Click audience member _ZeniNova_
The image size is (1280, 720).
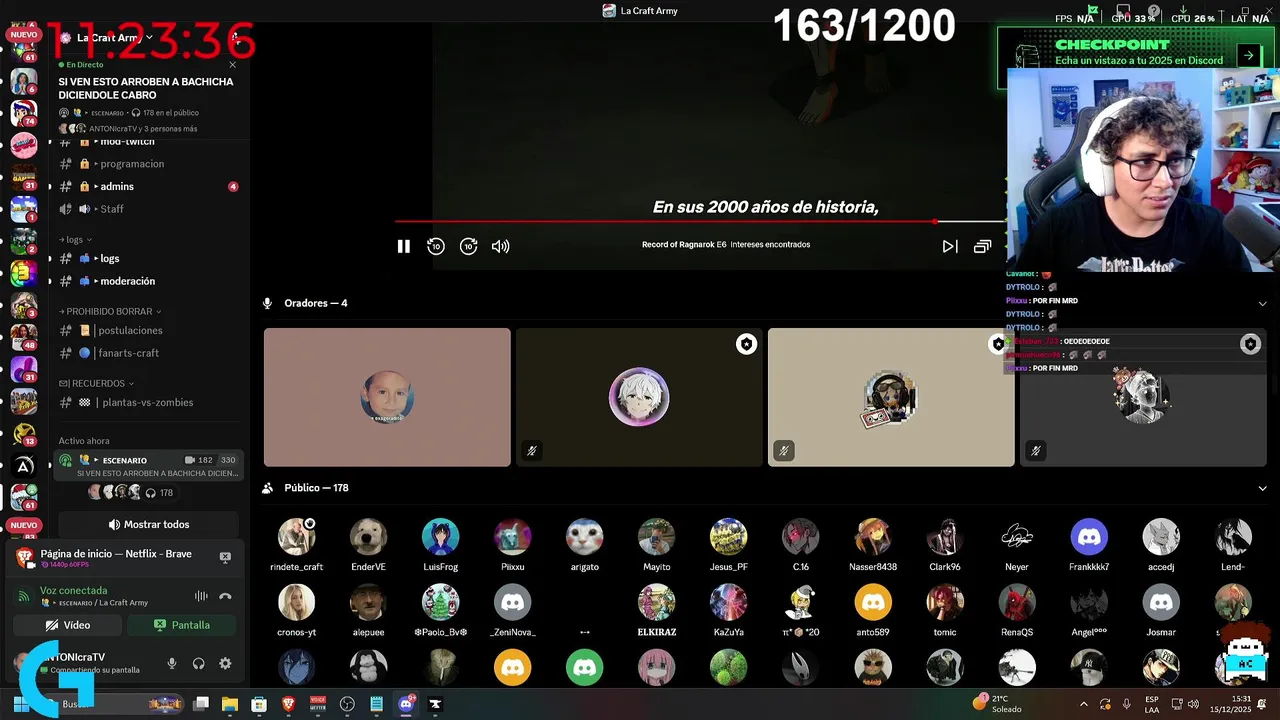[x=513, y=610]
